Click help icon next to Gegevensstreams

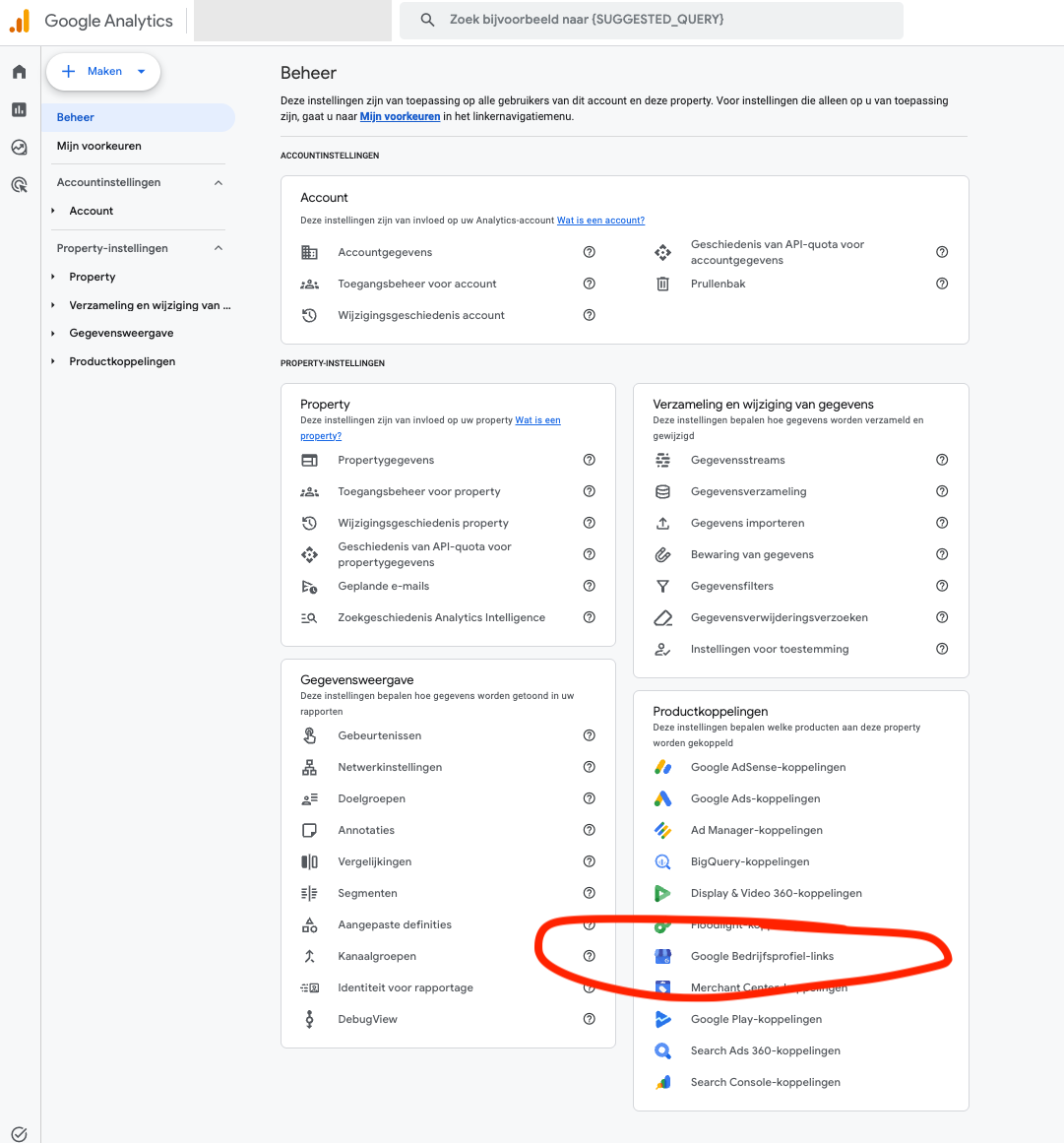coord(942,459)
